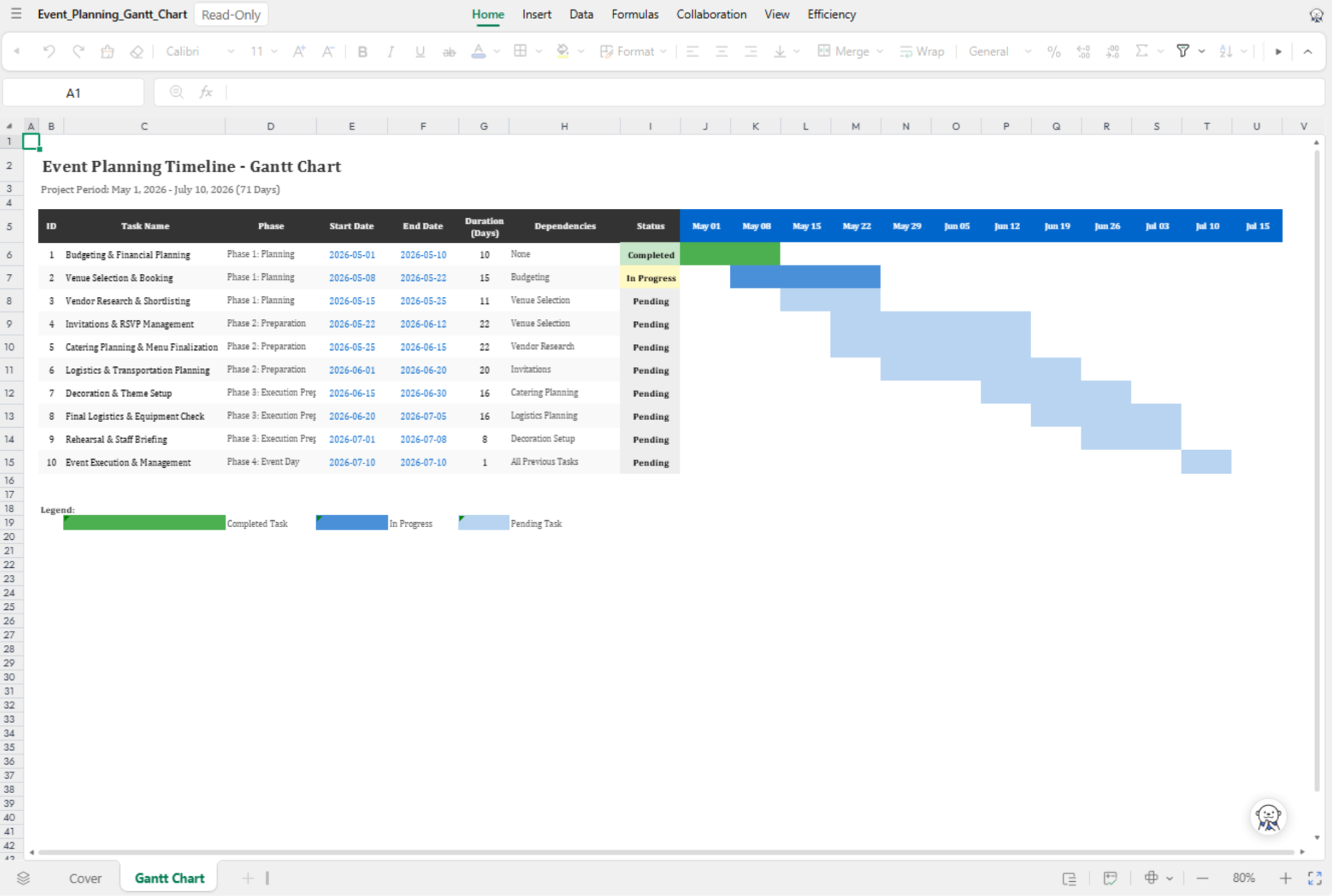The height and width of the screenshot is (896, 1332).
Task: Expand the font color dropdown arrow
Action: [496, 51]
